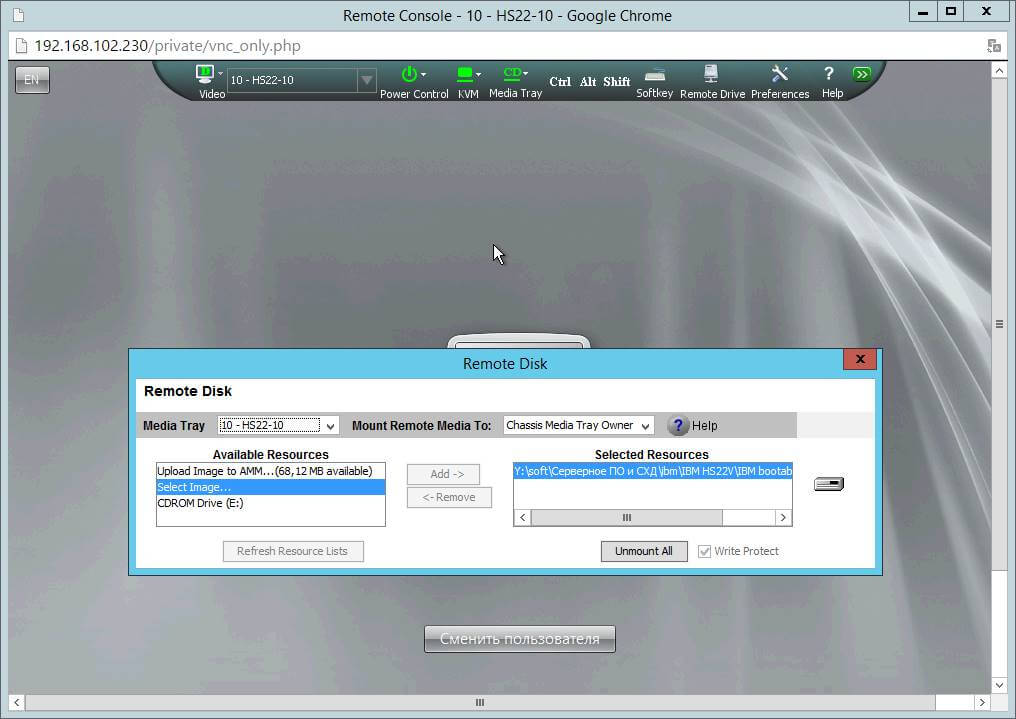The image size is (1016, 719).
Task: Click the browser address bar URL
Action: click(167, 46)
